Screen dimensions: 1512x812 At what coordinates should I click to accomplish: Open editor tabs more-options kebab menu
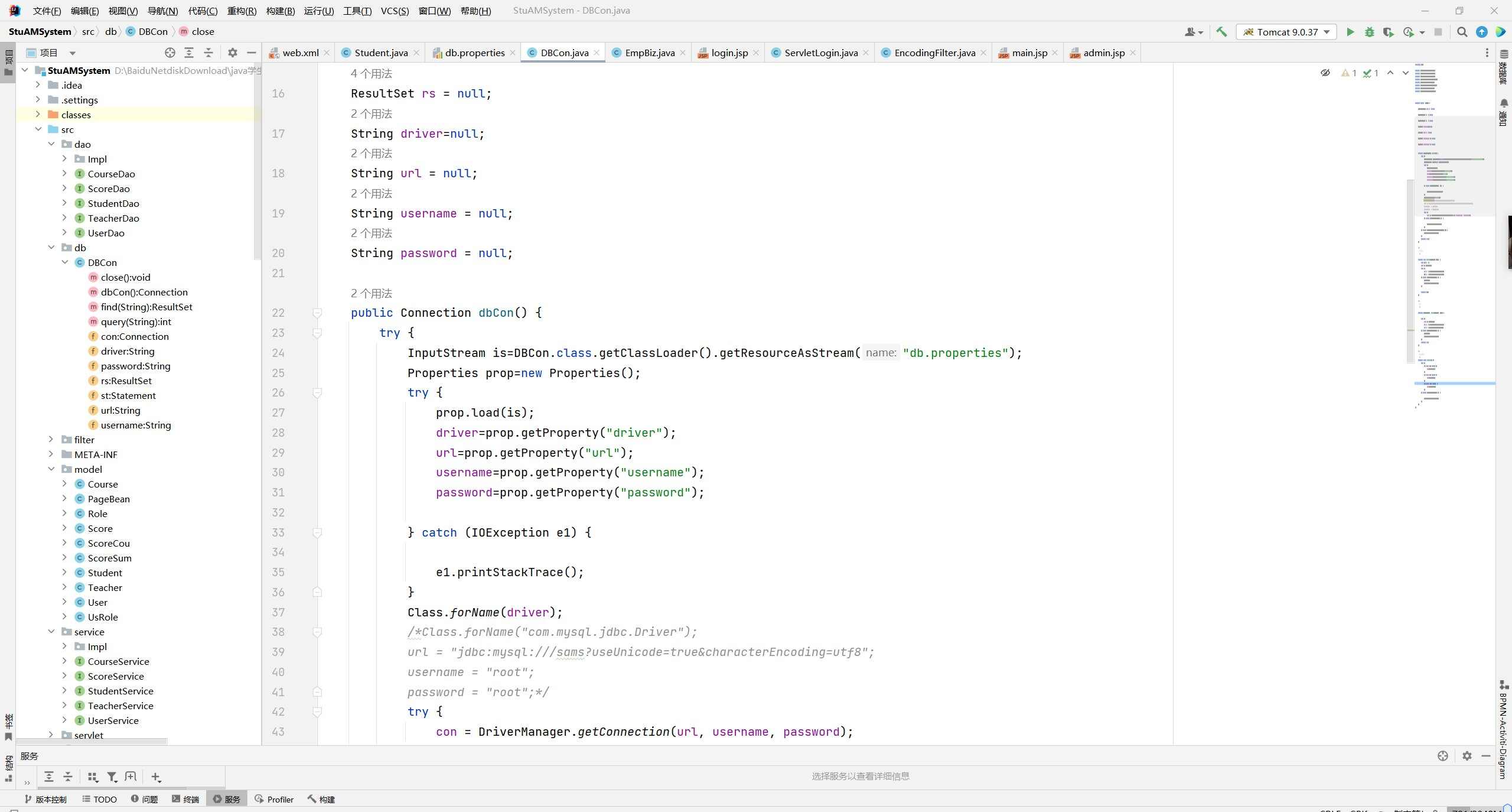(1487, 53)
